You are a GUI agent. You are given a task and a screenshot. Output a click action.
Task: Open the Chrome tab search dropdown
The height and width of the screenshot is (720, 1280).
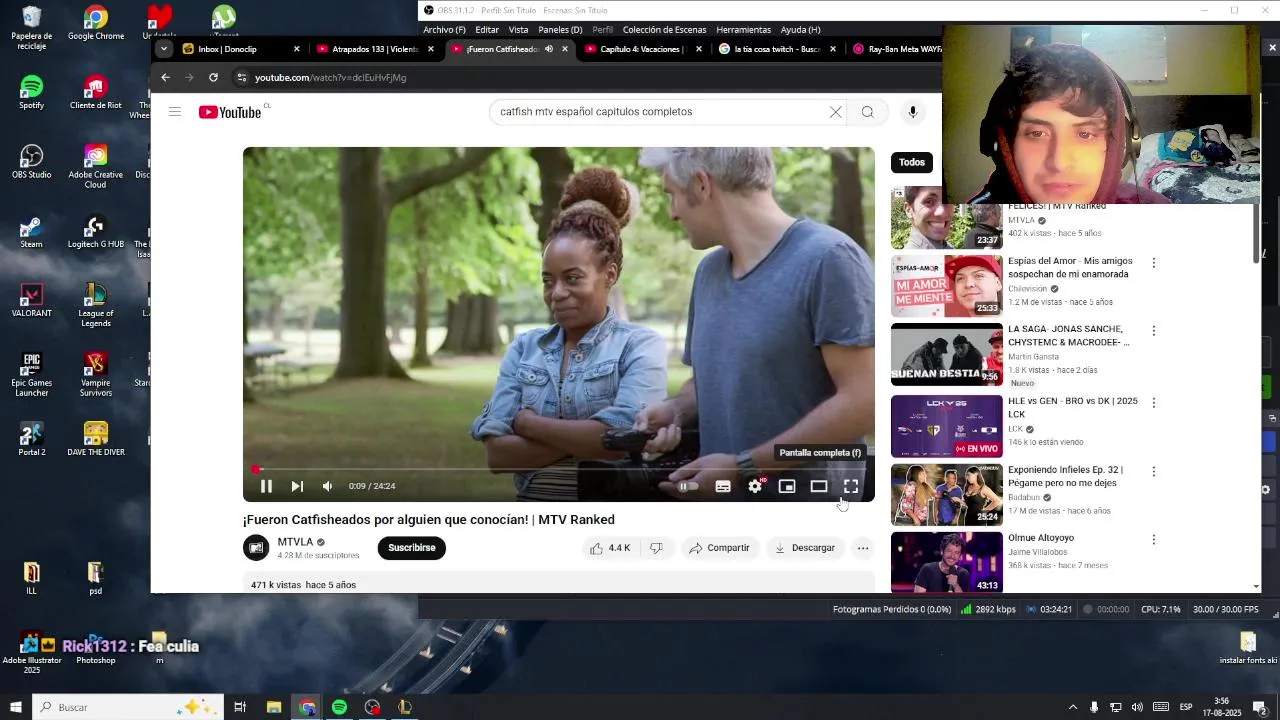click(163, 48)
